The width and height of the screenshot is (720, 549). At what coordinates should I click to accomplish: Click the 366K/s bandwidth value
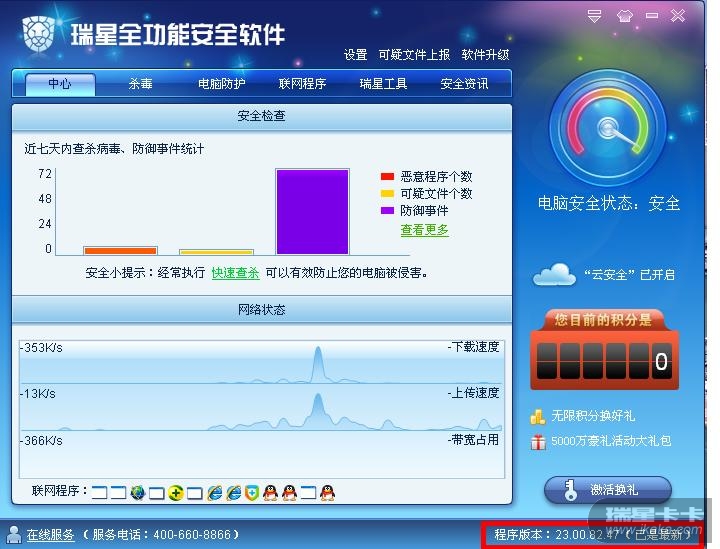point(41,441)
